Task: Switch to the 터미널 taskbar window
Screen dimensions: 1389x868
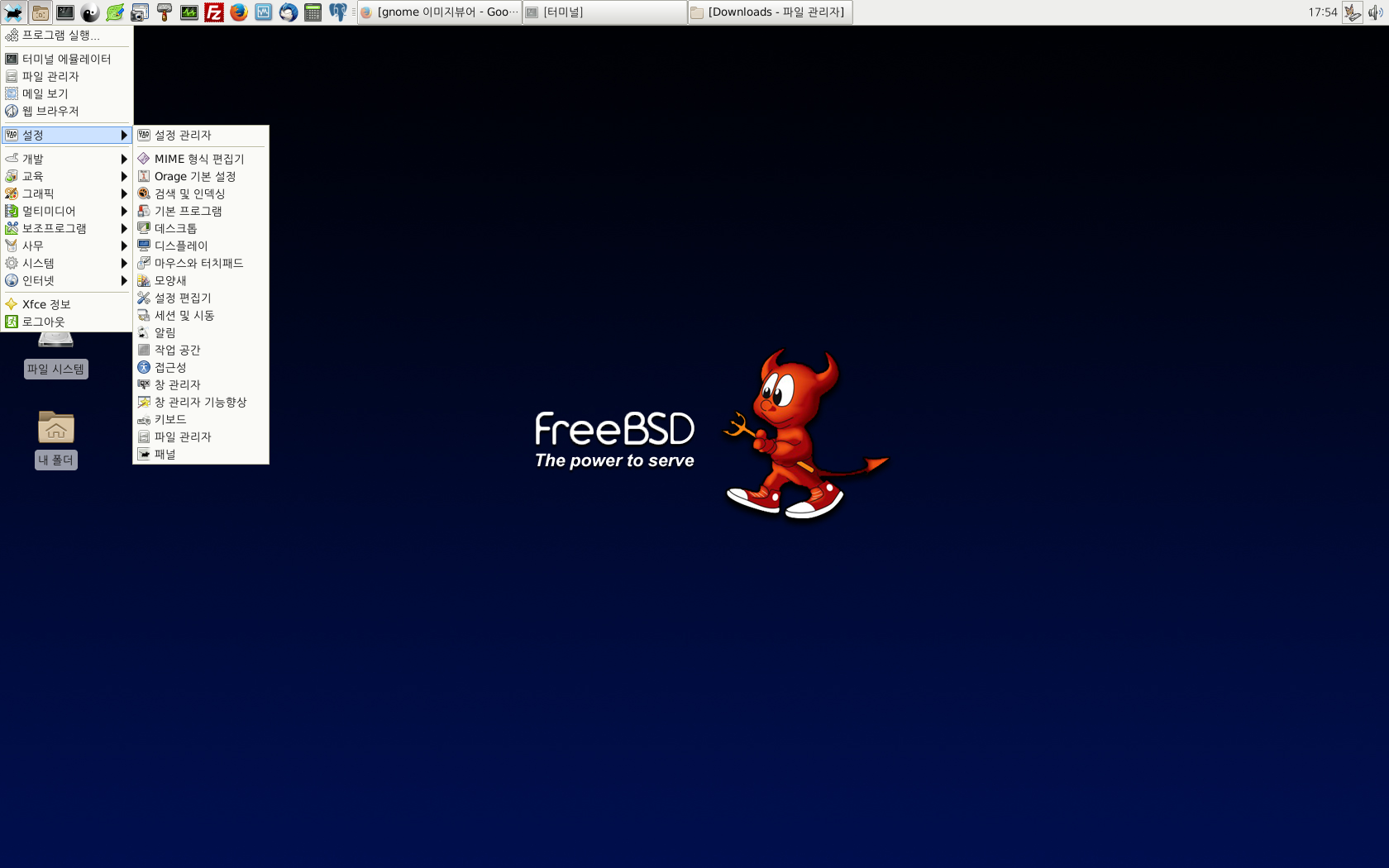Action: 605,12
